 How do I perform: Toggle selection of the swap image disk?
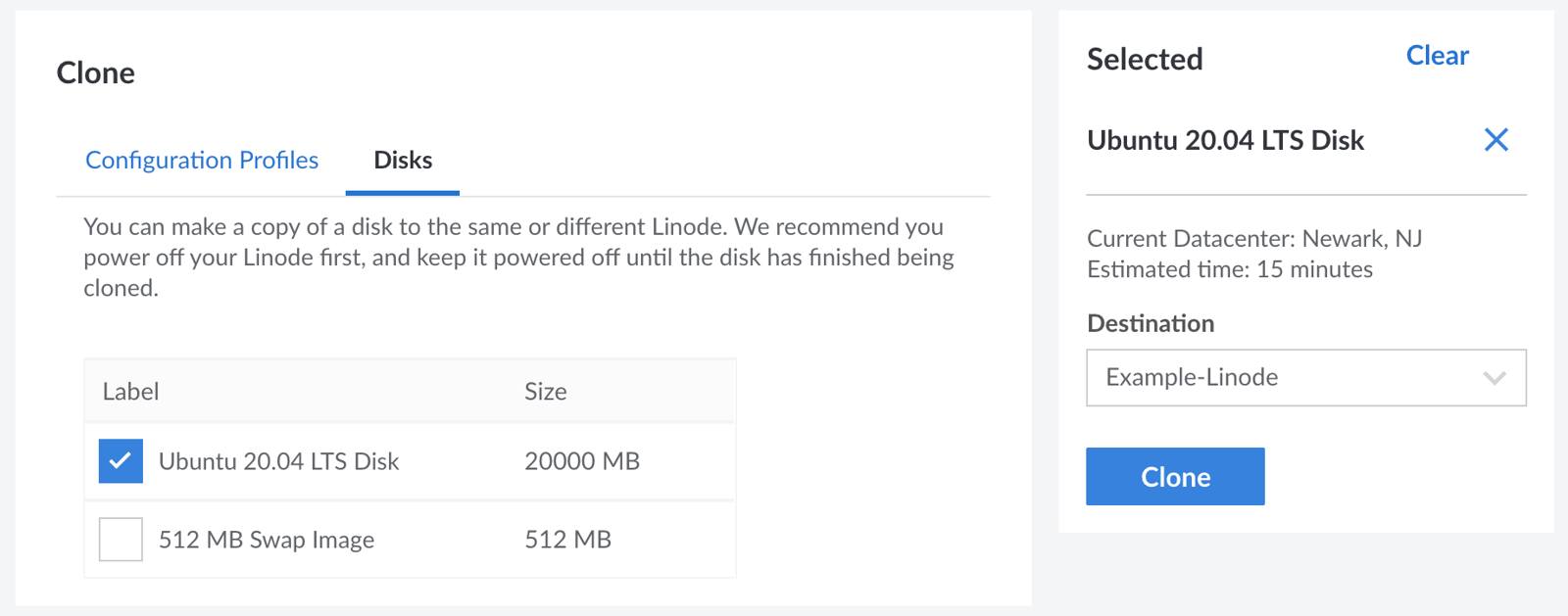pyautogui.click(x=120, y=539)
